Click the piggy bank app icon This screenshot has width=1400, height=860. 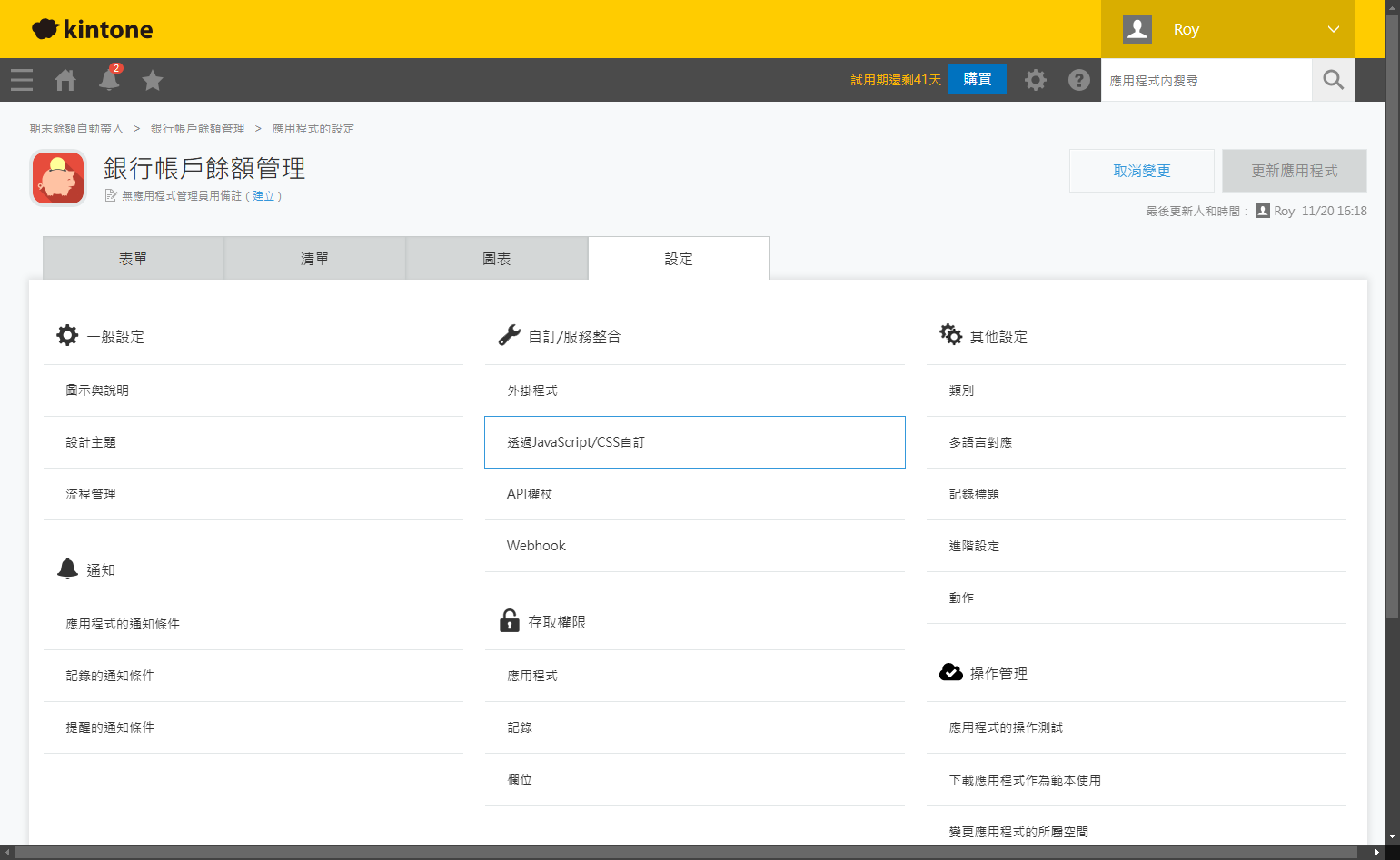58,178
